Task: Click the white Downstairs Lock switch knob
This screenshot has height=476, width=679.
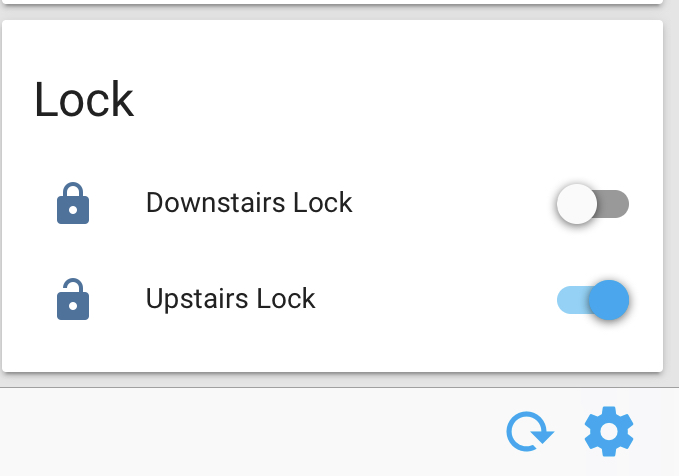Action: [x=577, y=204]
